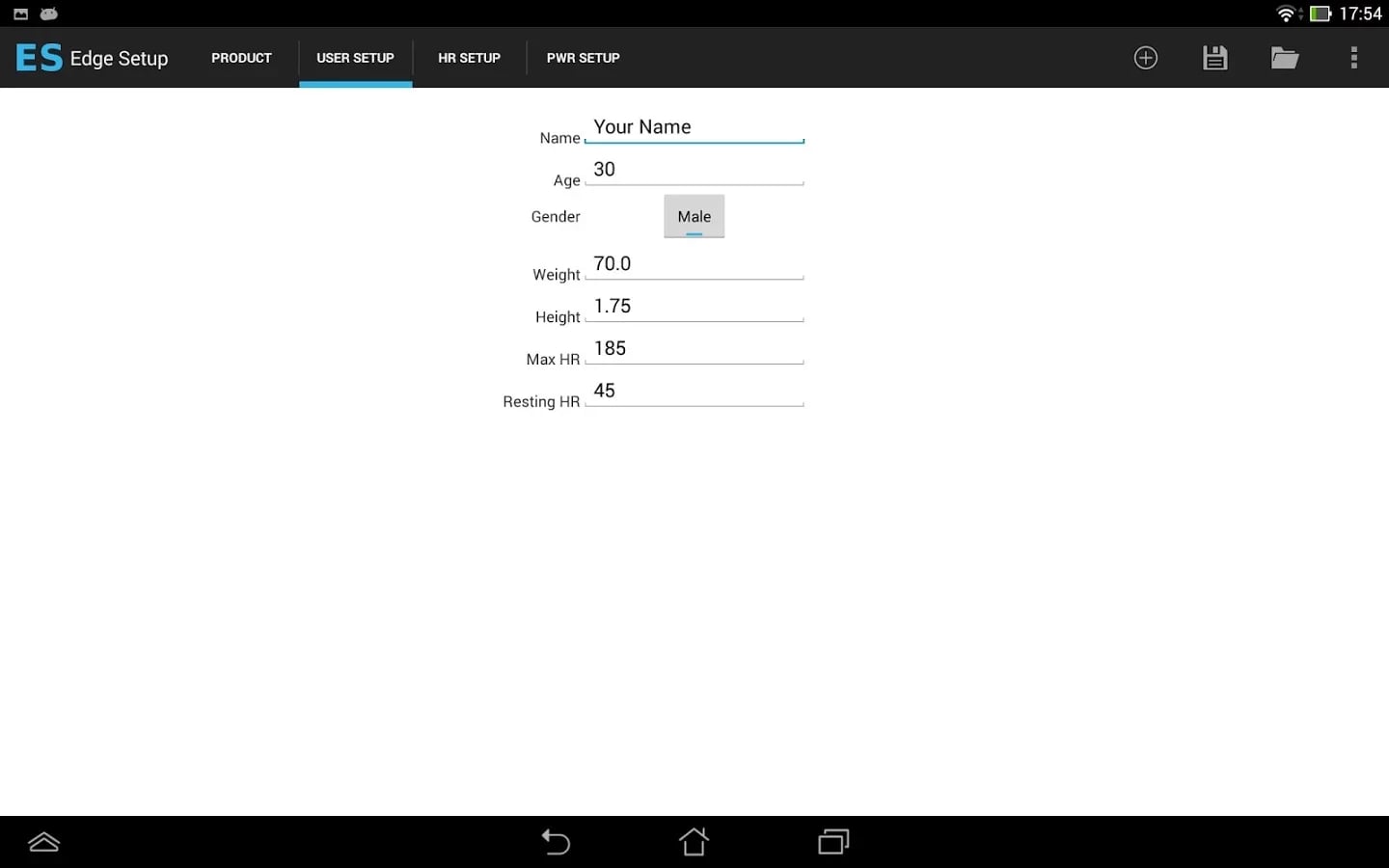Open recent apps overview

point(833,842)
